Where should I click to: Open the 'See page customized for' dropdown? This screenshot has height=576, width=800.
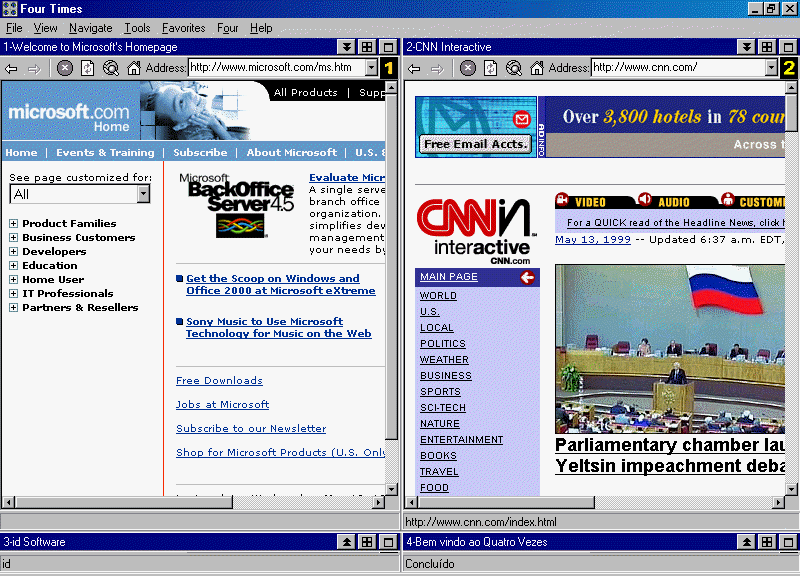click(143, 194)
